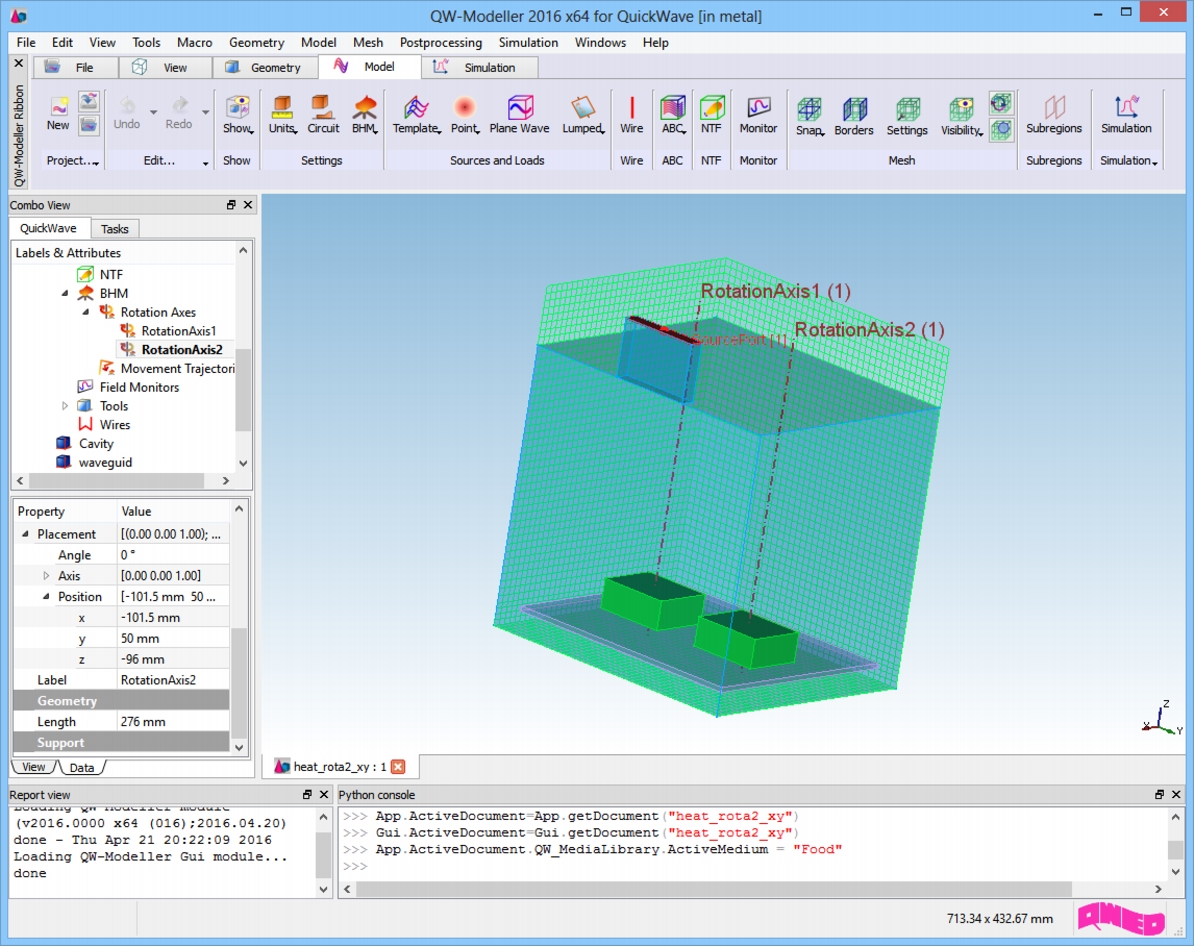Switch to the View ribbon tab
Viewport: 1196px width, 948px height.
tap(165, 67)
